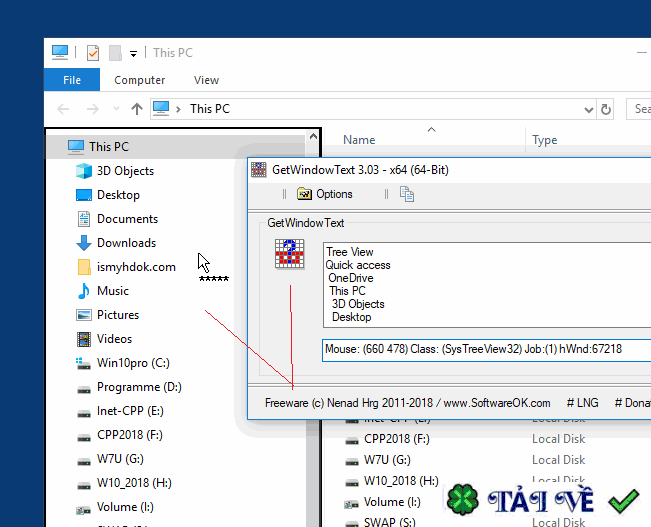
Task: Select Downloads in navigation tree
Action: click(126, 243)
